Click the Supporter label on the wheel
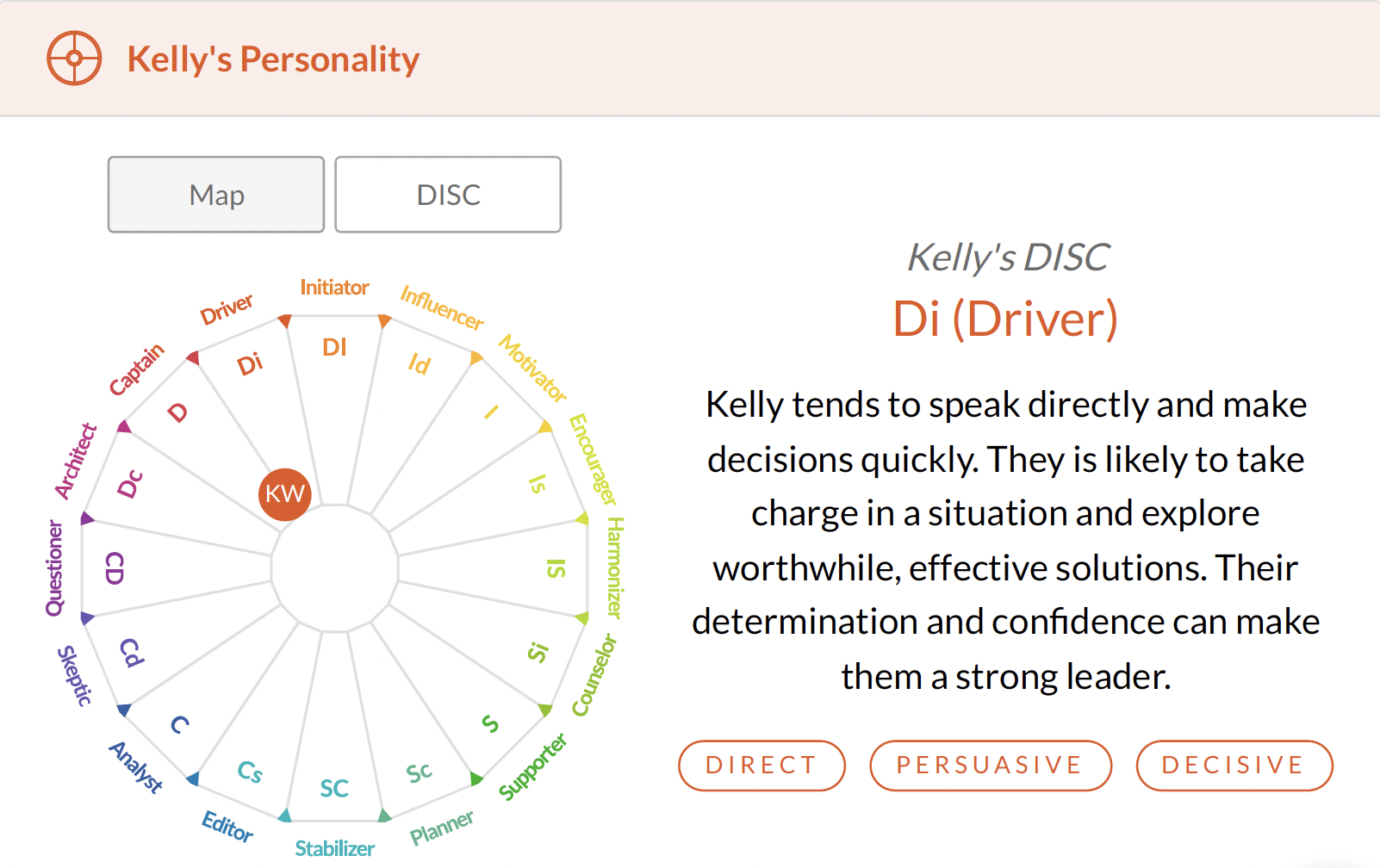This screenshot has height=868, width=1380. click(532, 766)
